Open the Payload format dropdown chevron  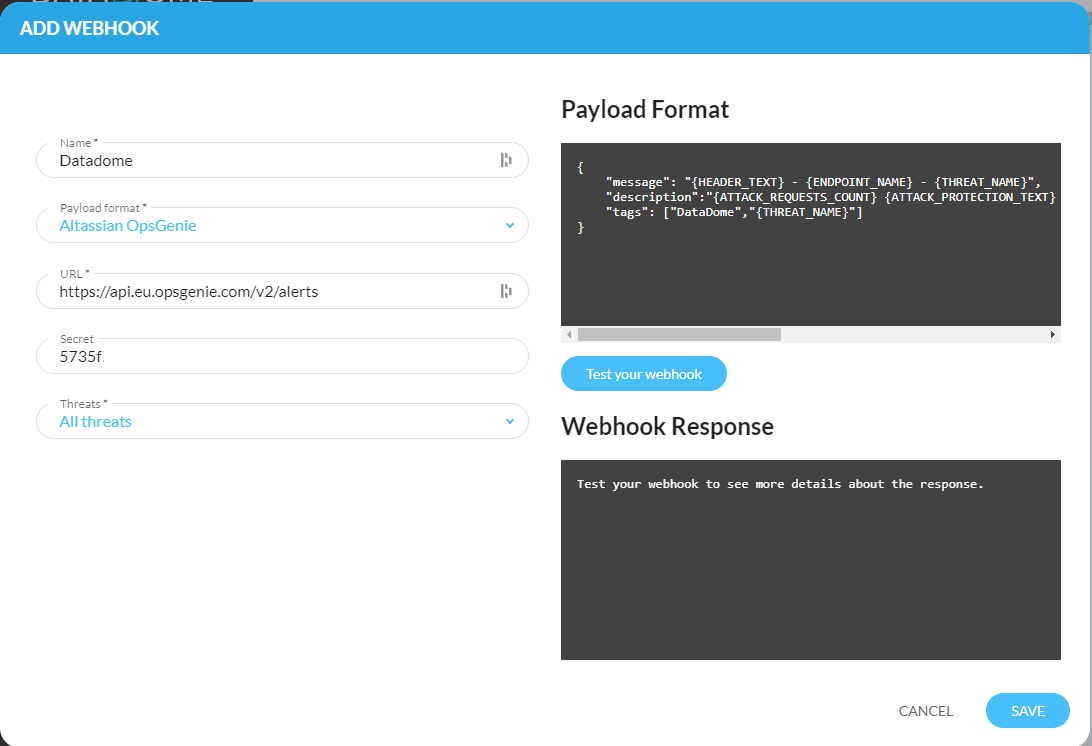click(510, 226)
